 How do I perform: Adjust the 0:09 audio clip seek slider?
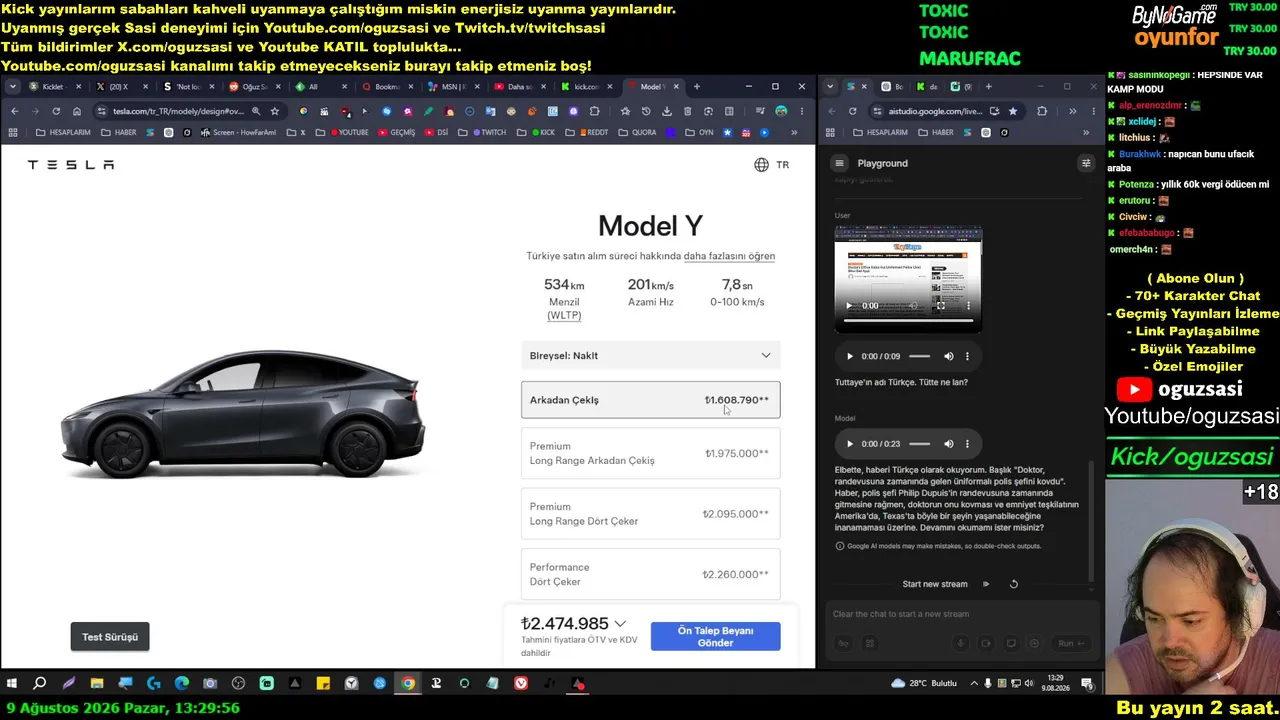(x=920, y=356)
